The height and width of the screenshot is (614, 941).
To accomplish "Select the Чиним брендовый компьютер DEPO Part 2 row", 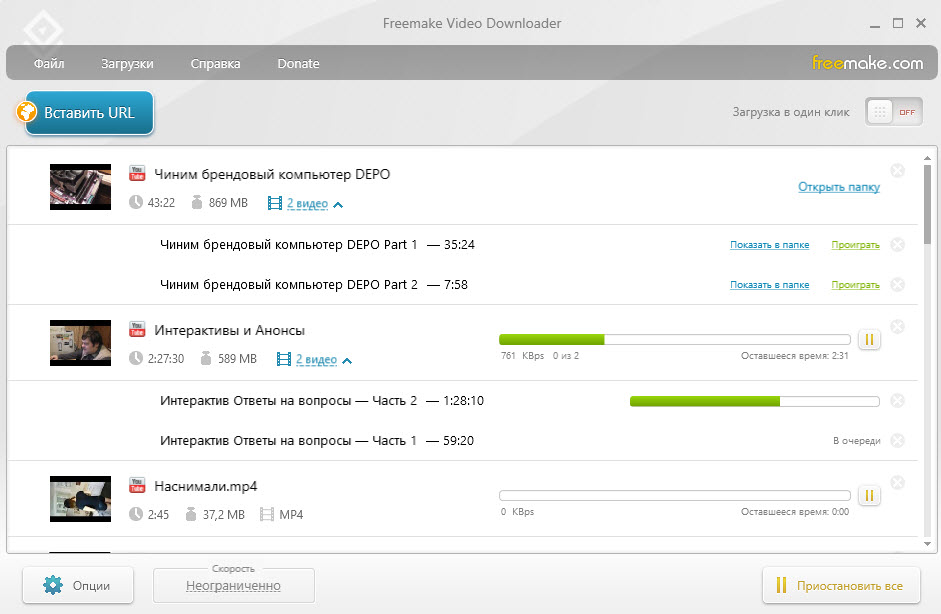I will [462, 284].
